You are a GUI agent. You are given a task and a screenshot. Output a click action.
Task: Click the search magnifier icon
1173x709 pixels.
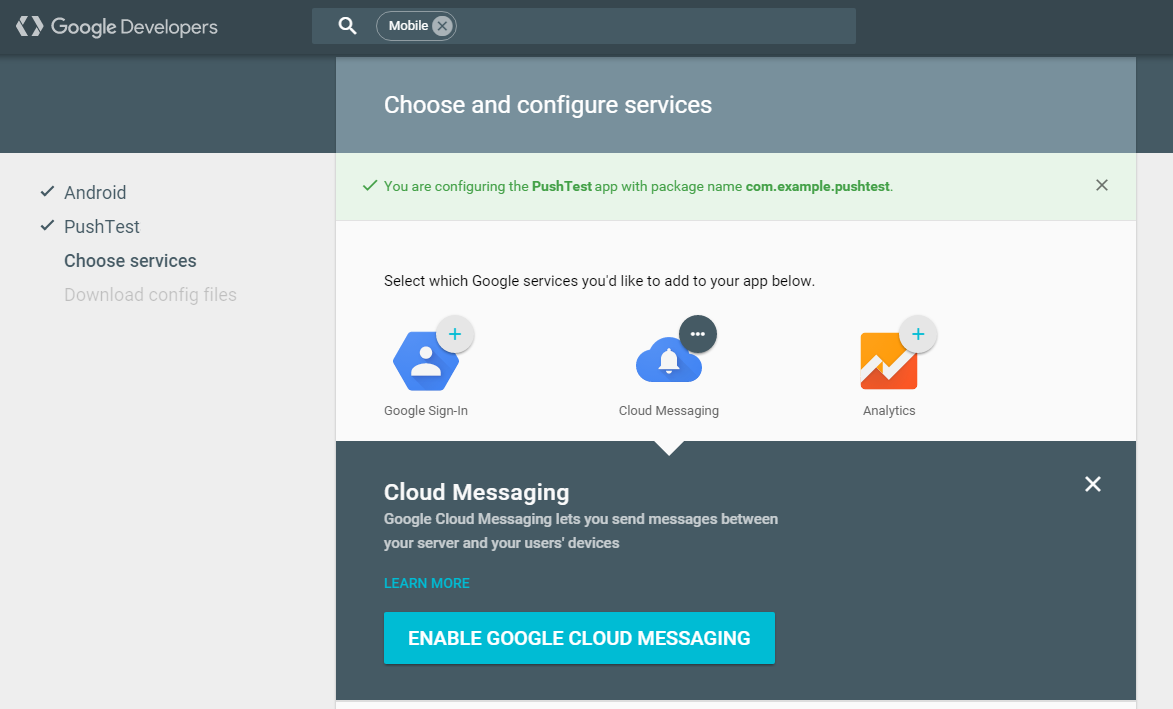(347, 25)
